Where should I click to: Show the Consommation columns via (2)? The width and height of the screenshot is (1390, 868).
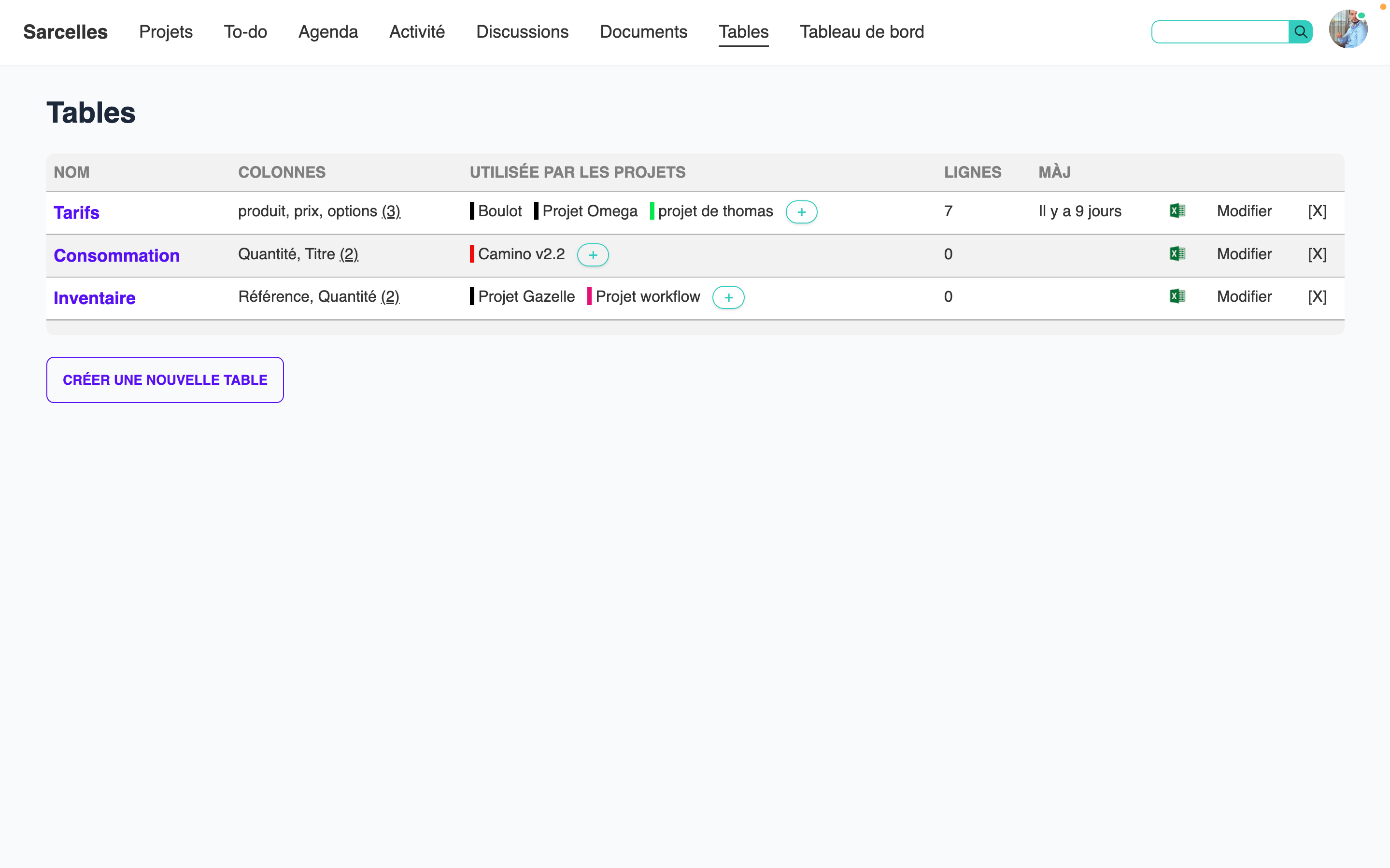tap(349, 254)
